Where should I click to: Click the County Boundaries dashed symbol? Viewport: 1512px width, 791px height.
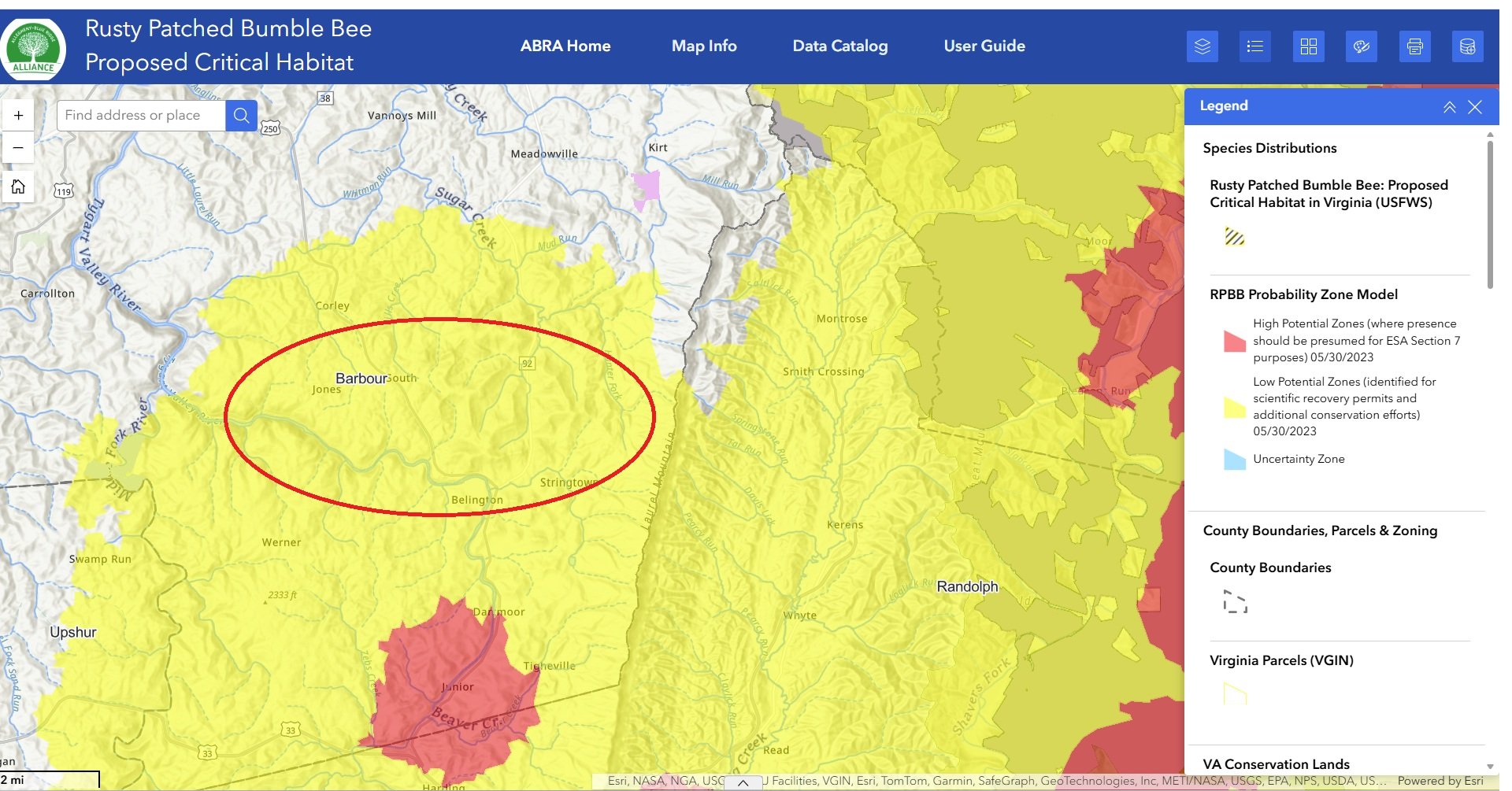tap(1235, 601)
